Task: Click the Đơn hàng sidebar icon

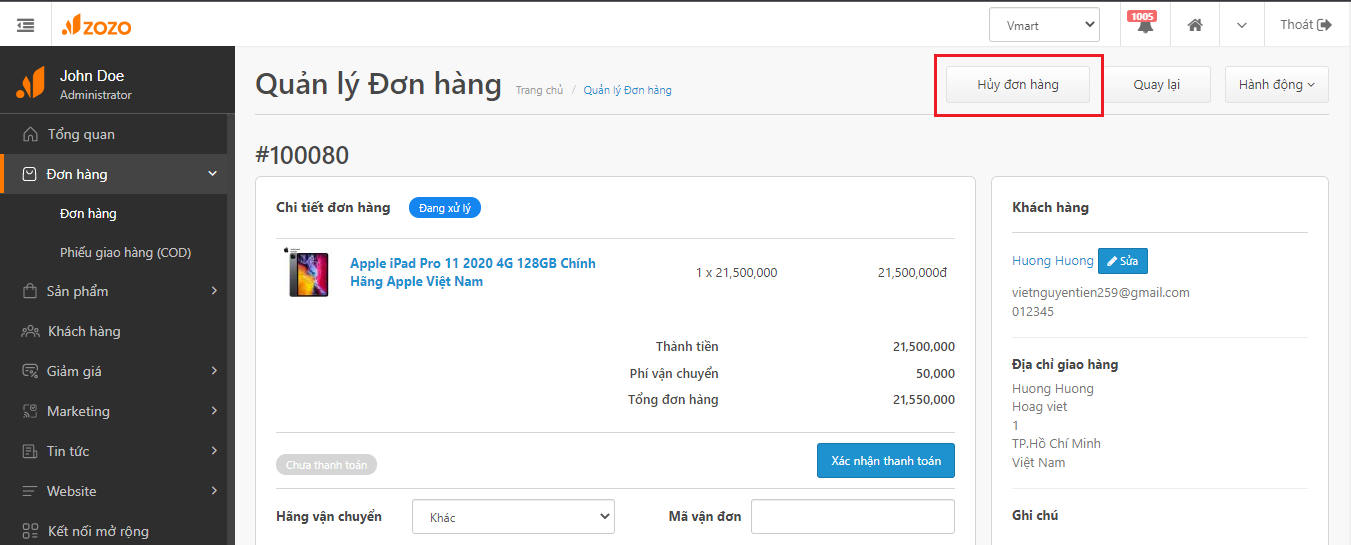Action: click(x=30, y=174)
